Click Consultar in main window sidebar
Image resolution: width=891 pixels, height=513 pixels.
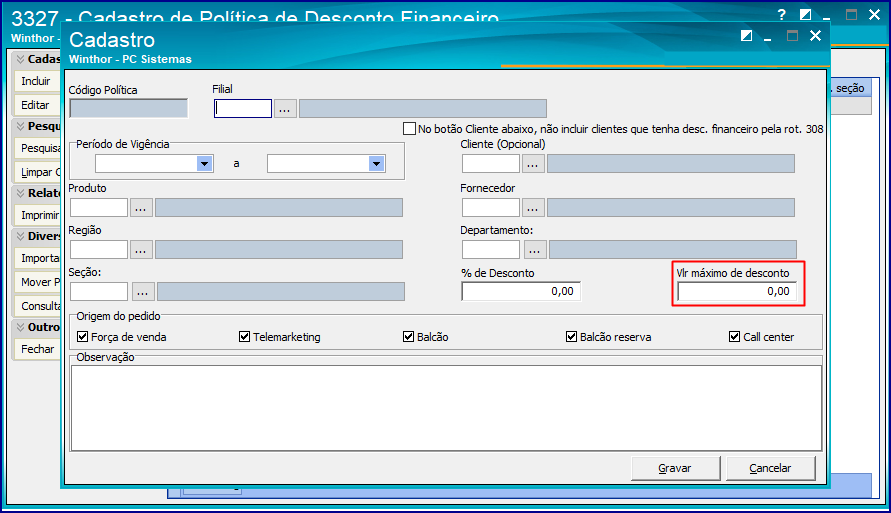click(x=37, y=306)
